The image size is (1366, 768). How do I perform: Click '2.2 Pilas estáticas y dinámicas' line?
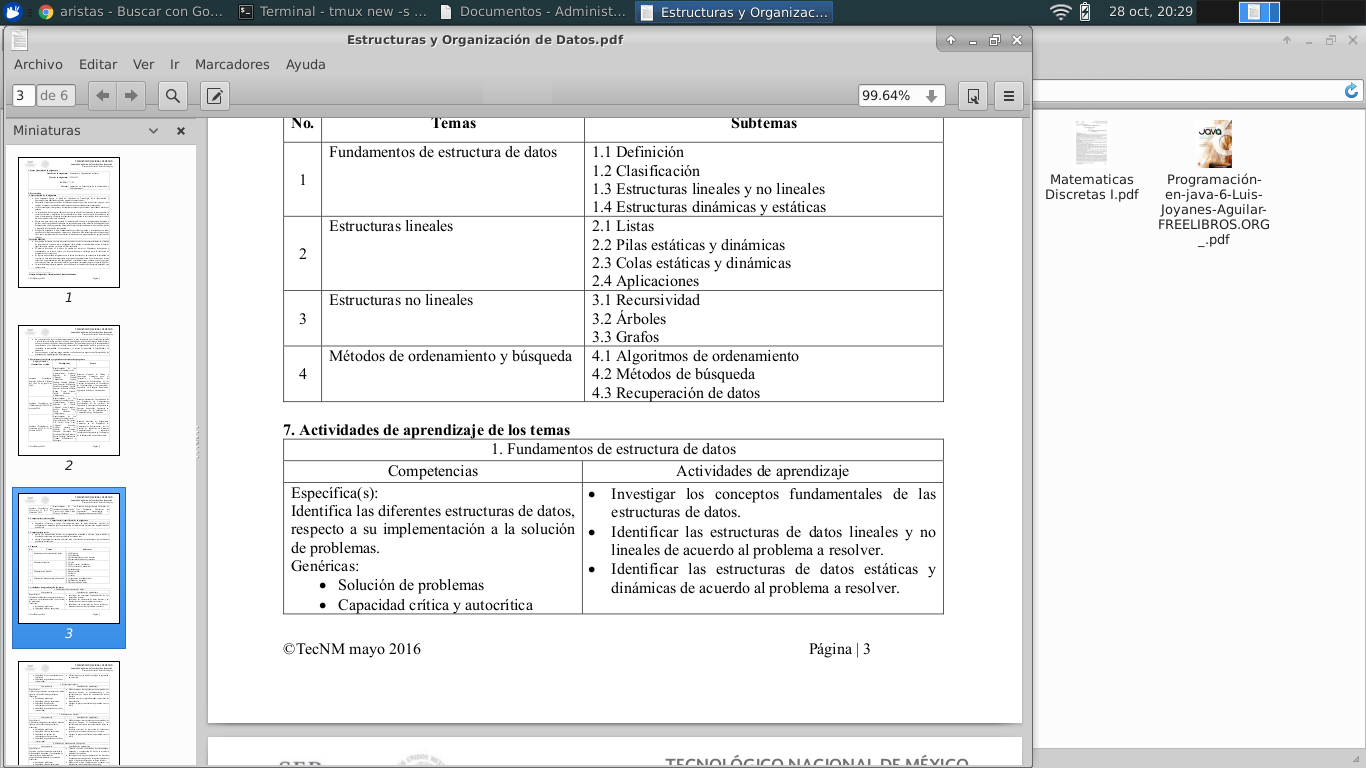(689, 245)
